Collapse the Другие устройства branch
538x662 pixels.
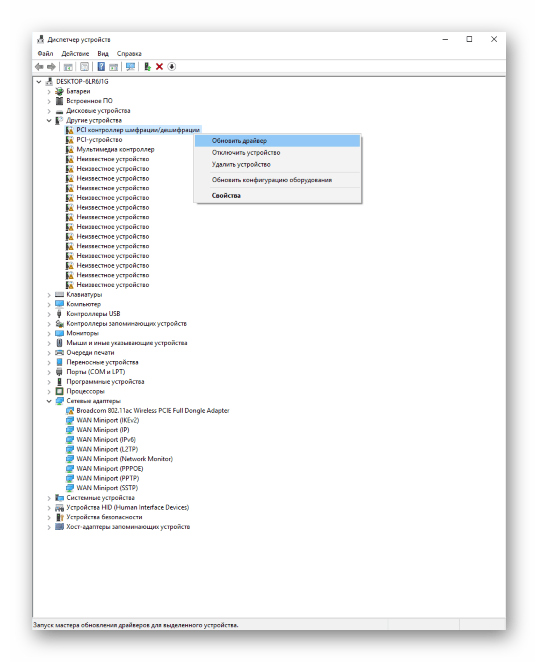pyautogui.click(x=49, y=120)
